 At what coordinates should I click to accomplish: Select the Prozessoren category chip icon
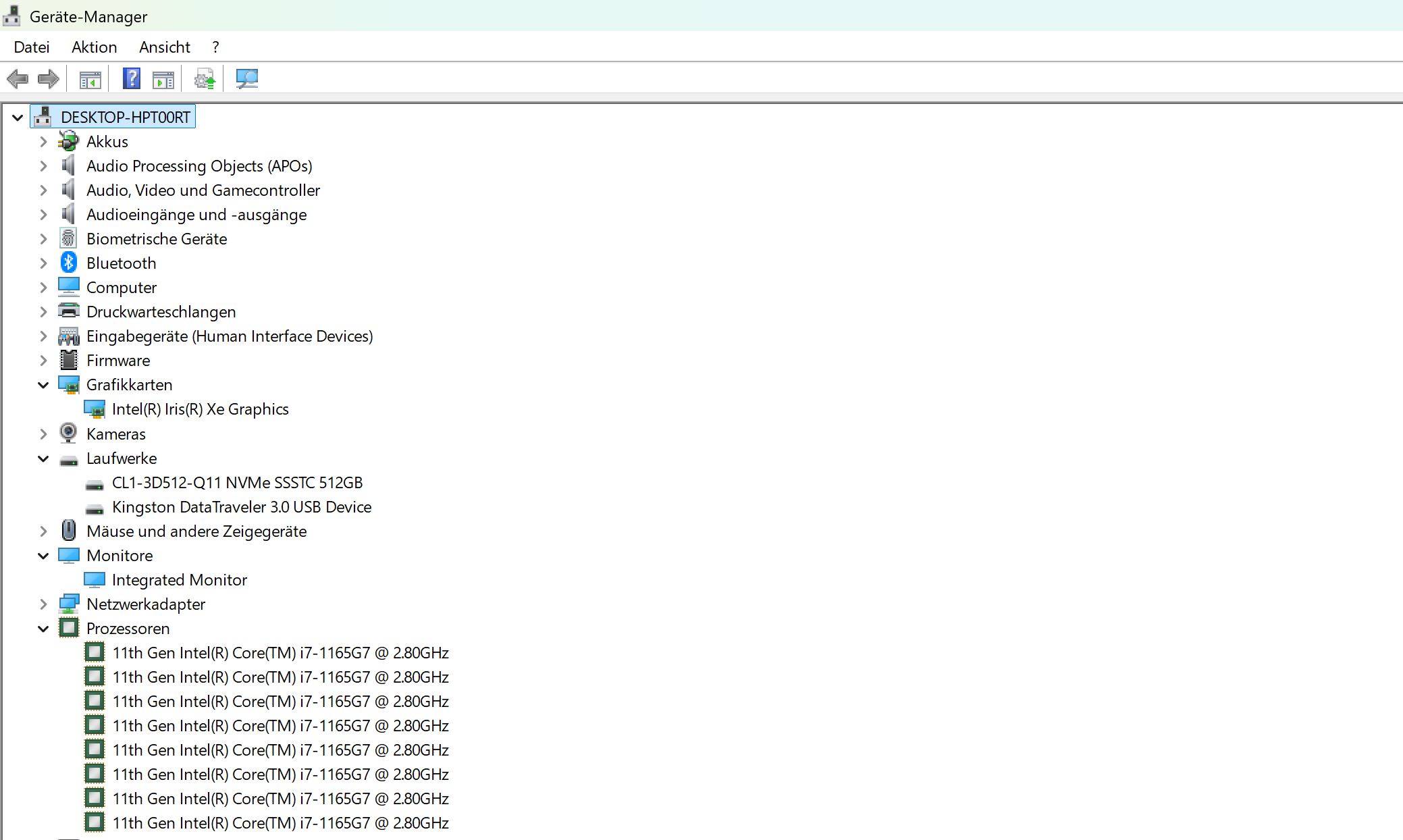click(x=68, y=628)
